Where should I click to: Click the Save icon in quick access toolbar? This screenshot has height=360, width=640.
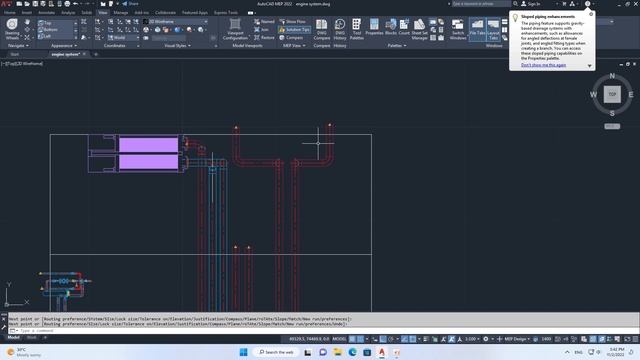click(x=35, y=4)
